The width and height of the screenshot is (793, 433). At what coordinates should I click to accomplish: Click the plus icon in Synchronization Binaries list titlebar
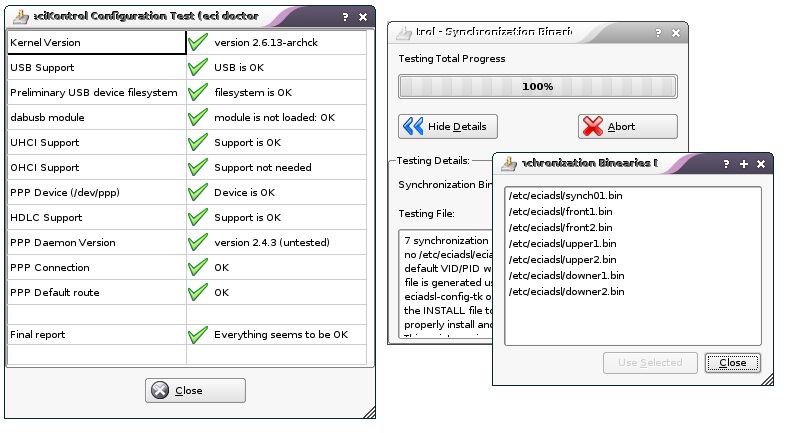pyautogui.click(x=744, y=164)
